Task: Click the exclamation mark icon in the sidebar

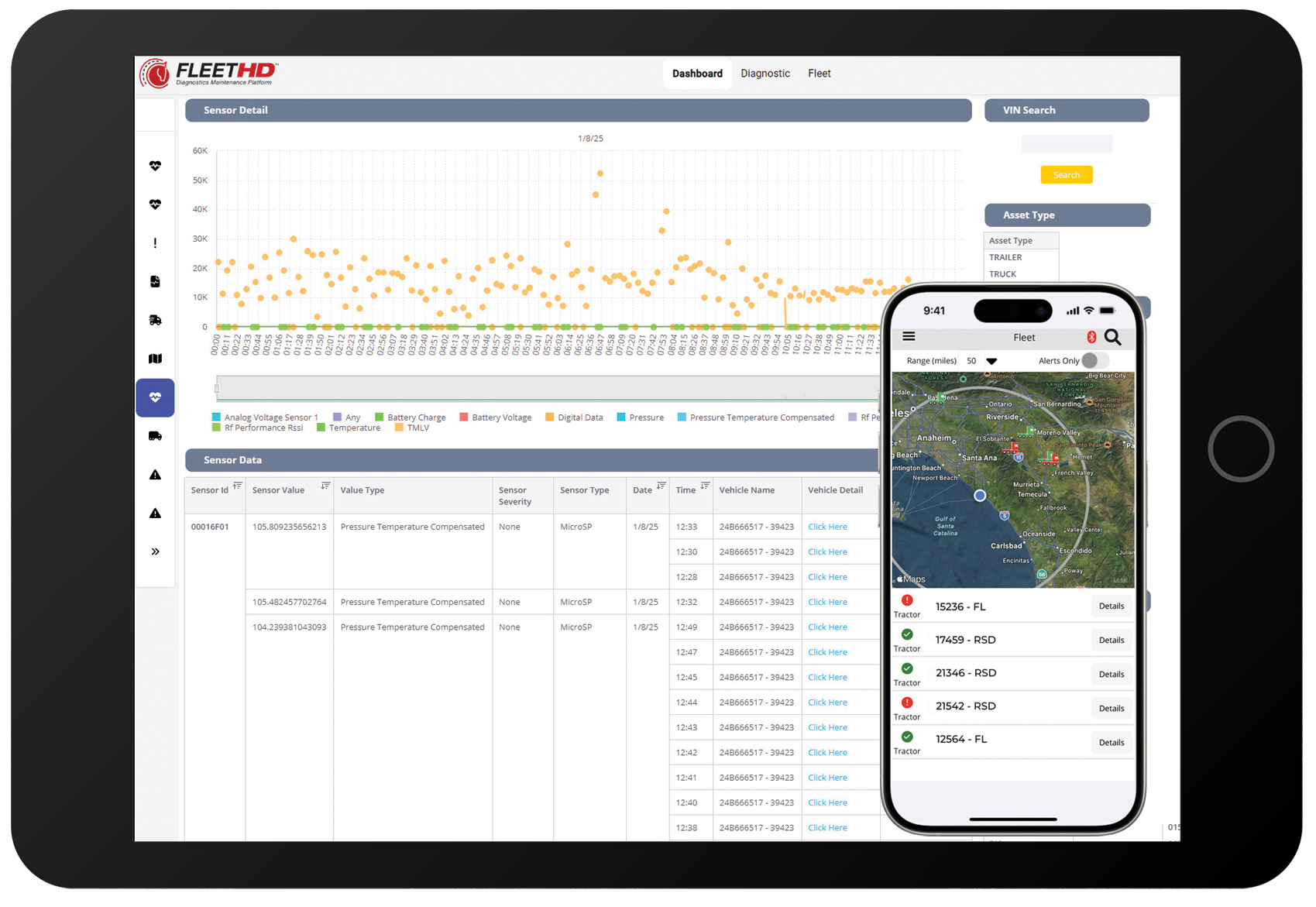Action: pos(155,243)
